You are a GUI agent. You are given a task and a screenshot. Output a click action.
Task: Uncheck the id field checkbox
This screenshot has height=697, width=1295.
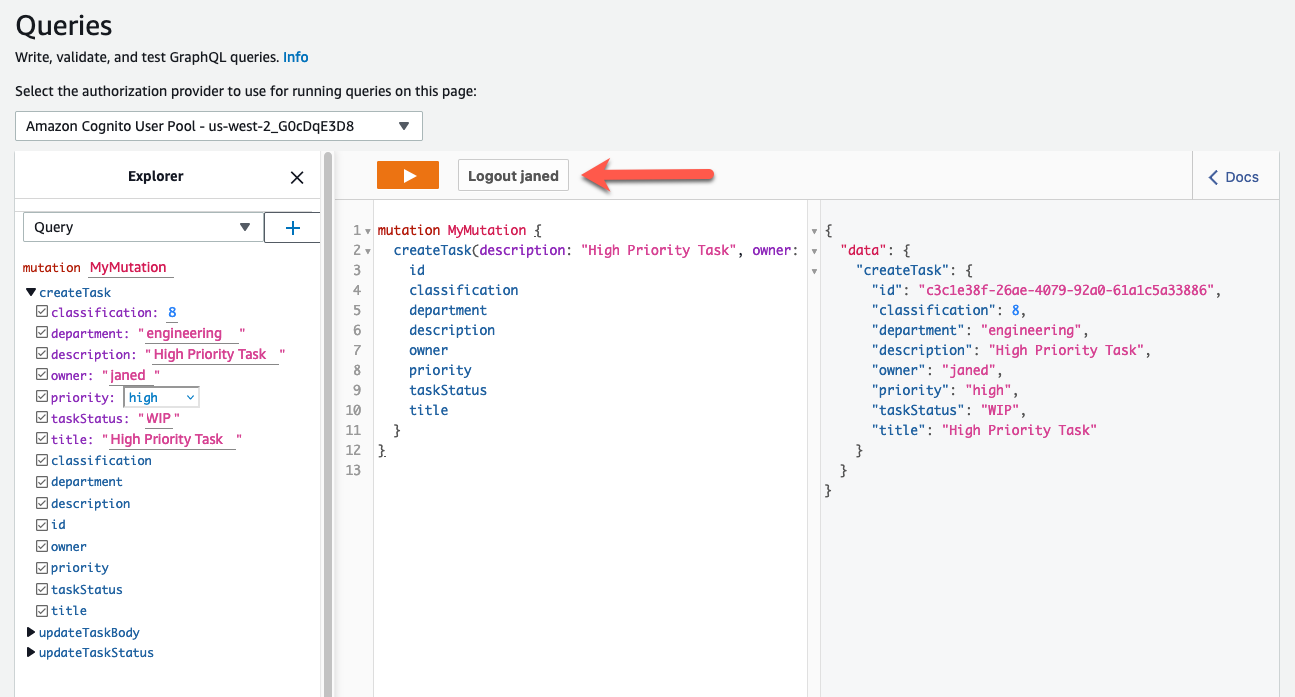click(42, 525)
